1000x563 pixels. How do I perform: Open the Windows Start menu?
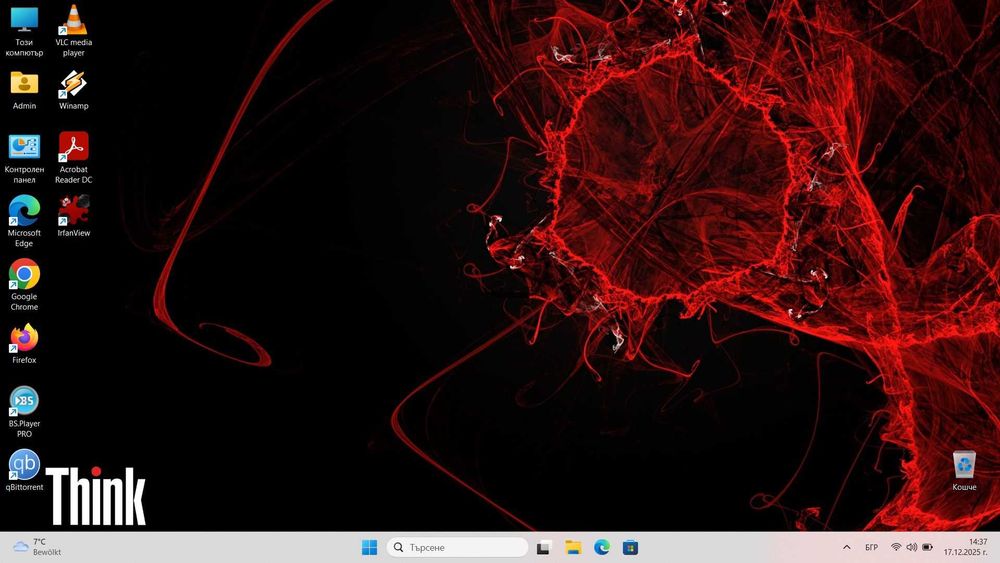tap(369, 547)
